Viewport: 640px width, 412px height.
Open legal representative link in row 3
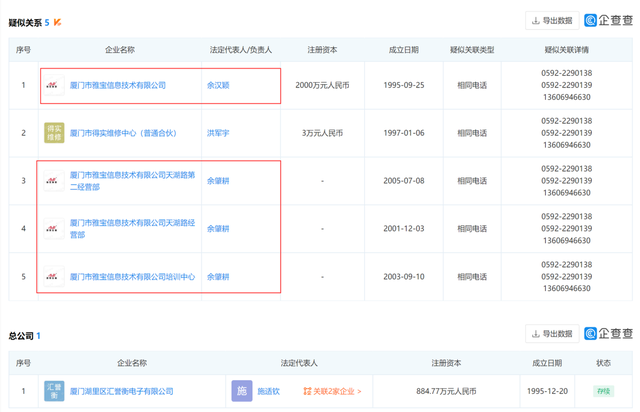[218, 181]
